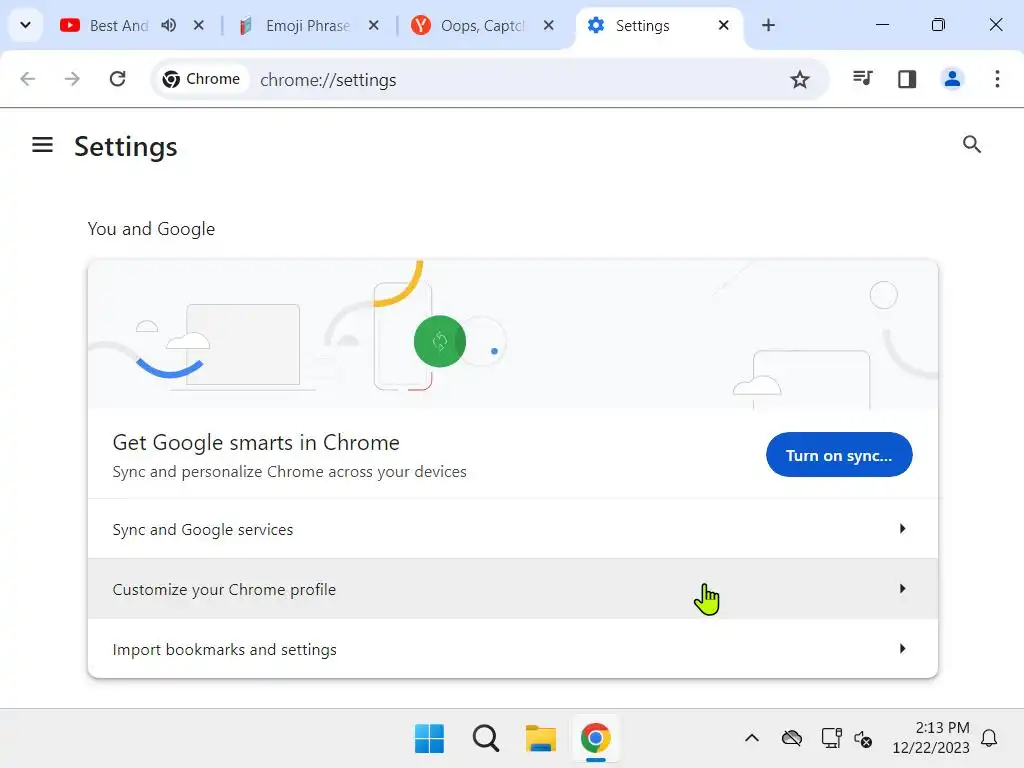Open Chrome three-dot menu
Screen dimensions: 1024x768
coord(997,79)
